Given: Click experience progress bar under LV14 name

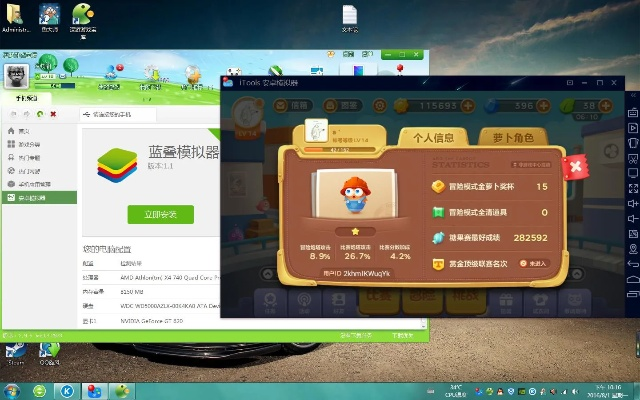Looking at the screenshot, I should [340, 150].
